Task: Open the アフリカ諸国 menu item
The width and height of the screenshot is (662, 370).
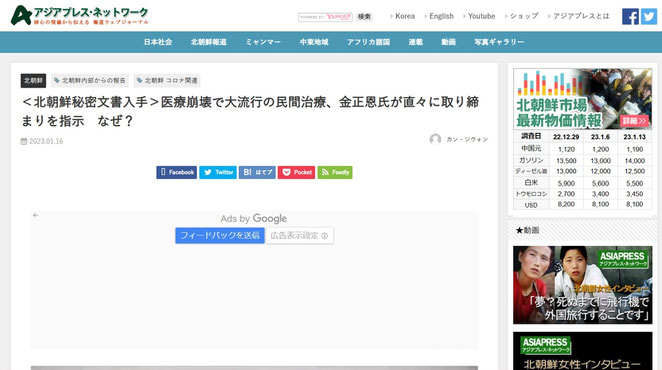Action: tap(368, 42)
